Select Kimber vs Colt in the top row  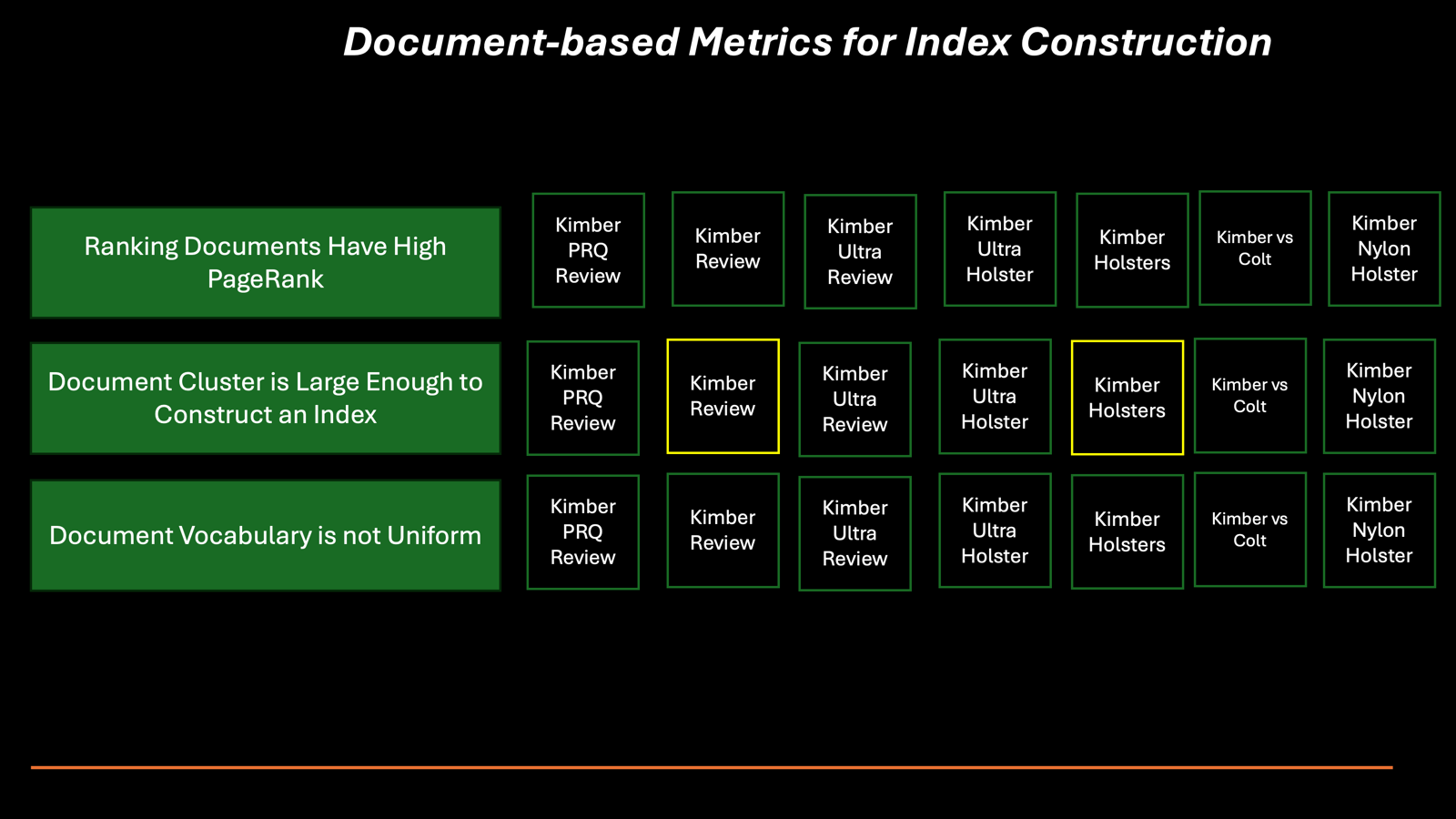[x=1256, y=248]
